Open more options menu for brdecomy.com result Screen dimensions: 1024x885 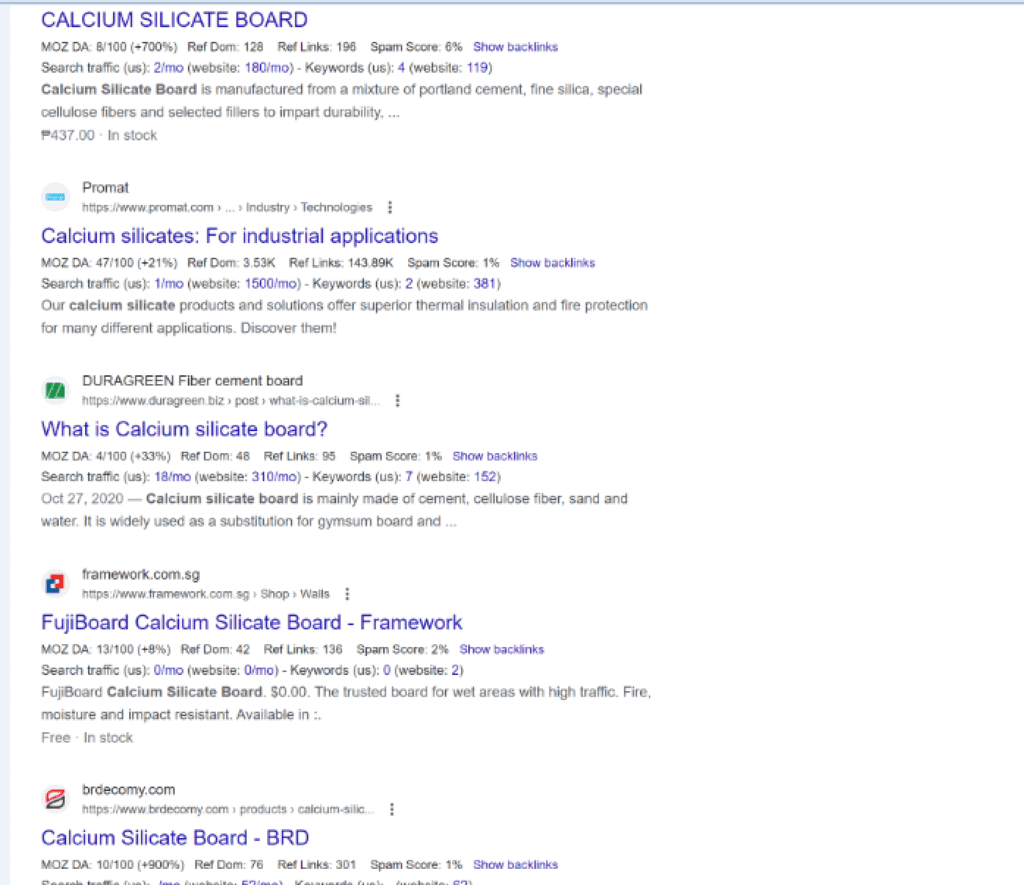pyautogui.click(x=392, y=809)
